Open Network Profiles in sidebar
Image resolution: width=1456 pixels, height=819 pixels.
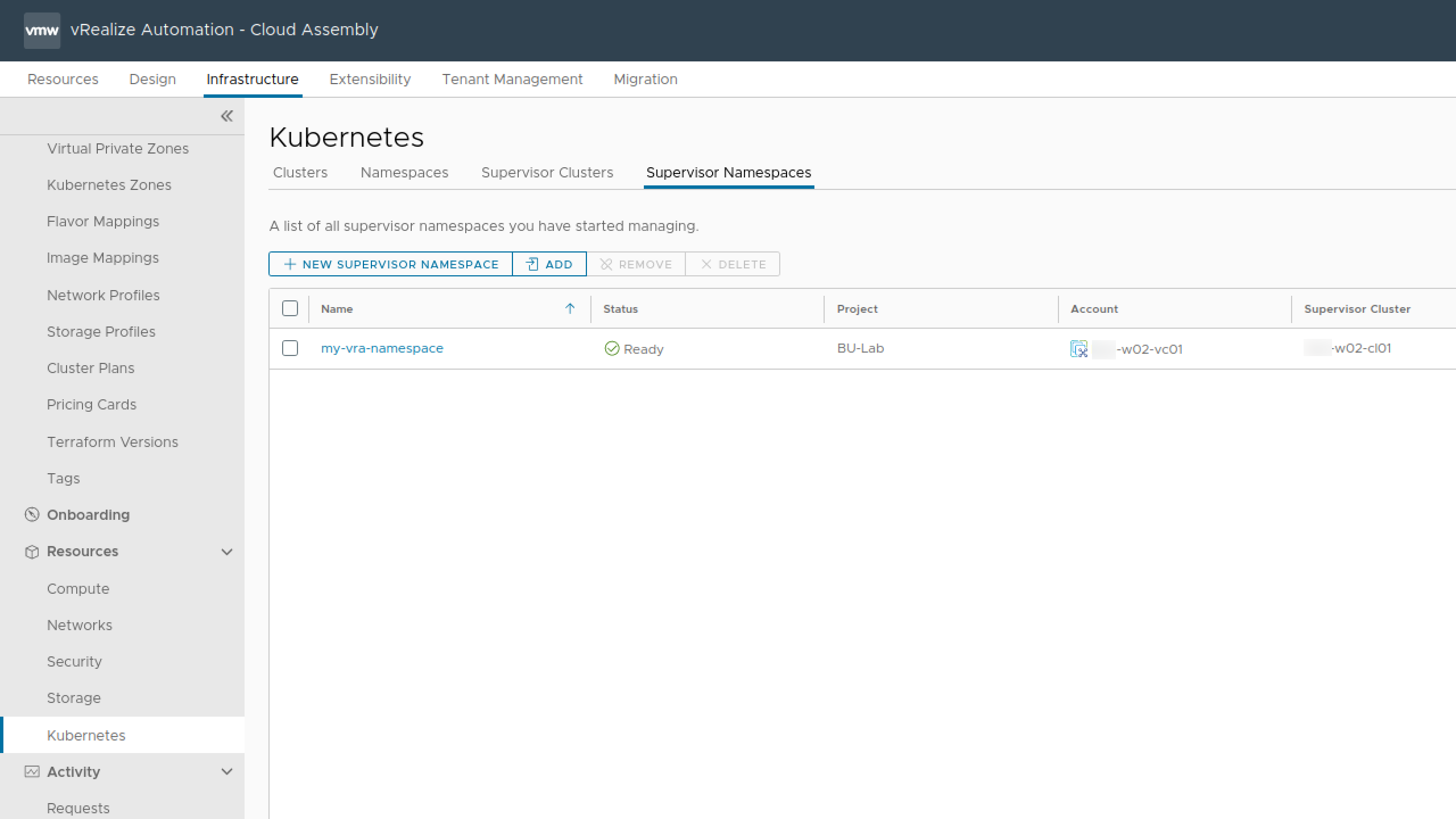point(104,295)
